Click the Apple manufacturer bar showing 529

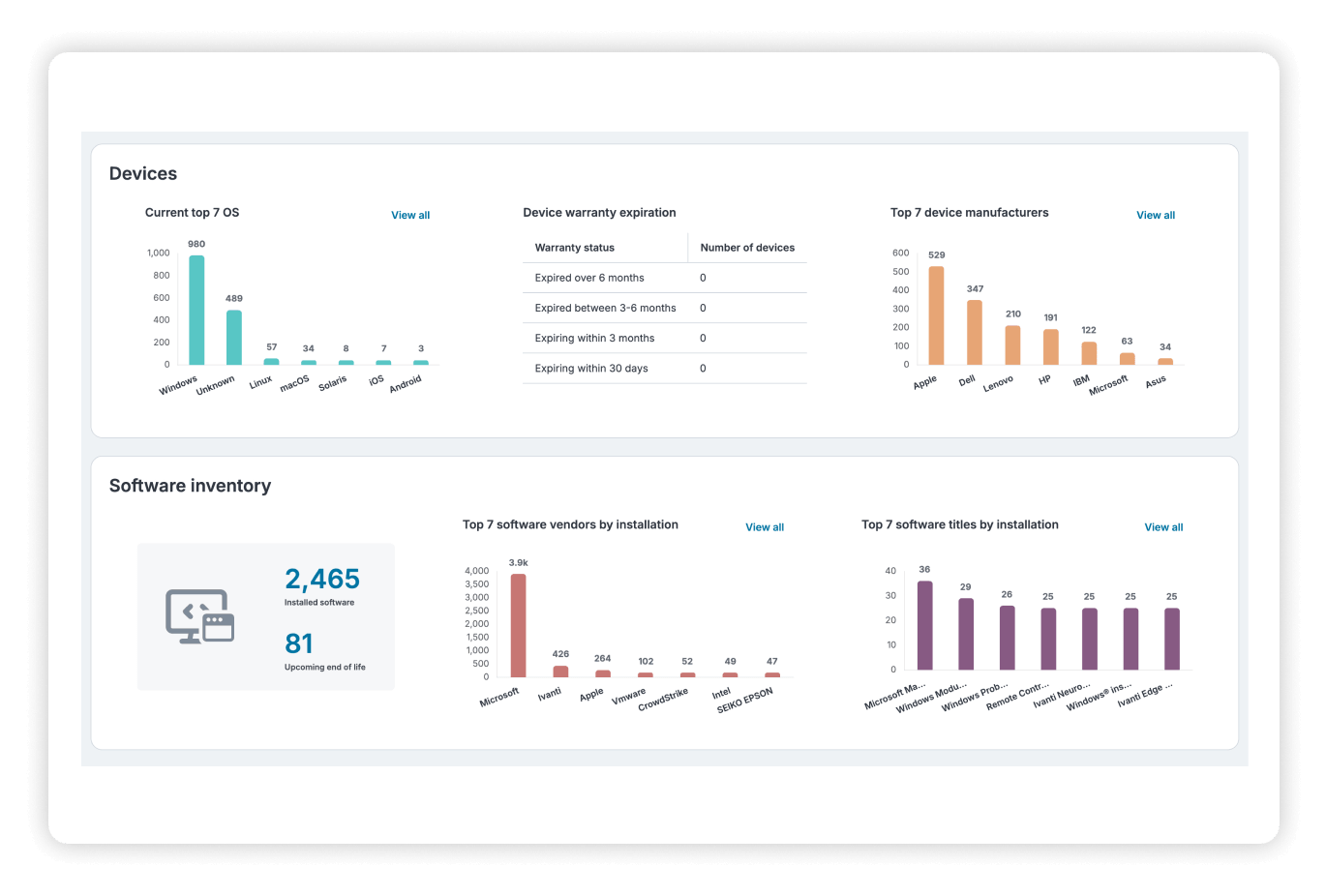[936, 315]
